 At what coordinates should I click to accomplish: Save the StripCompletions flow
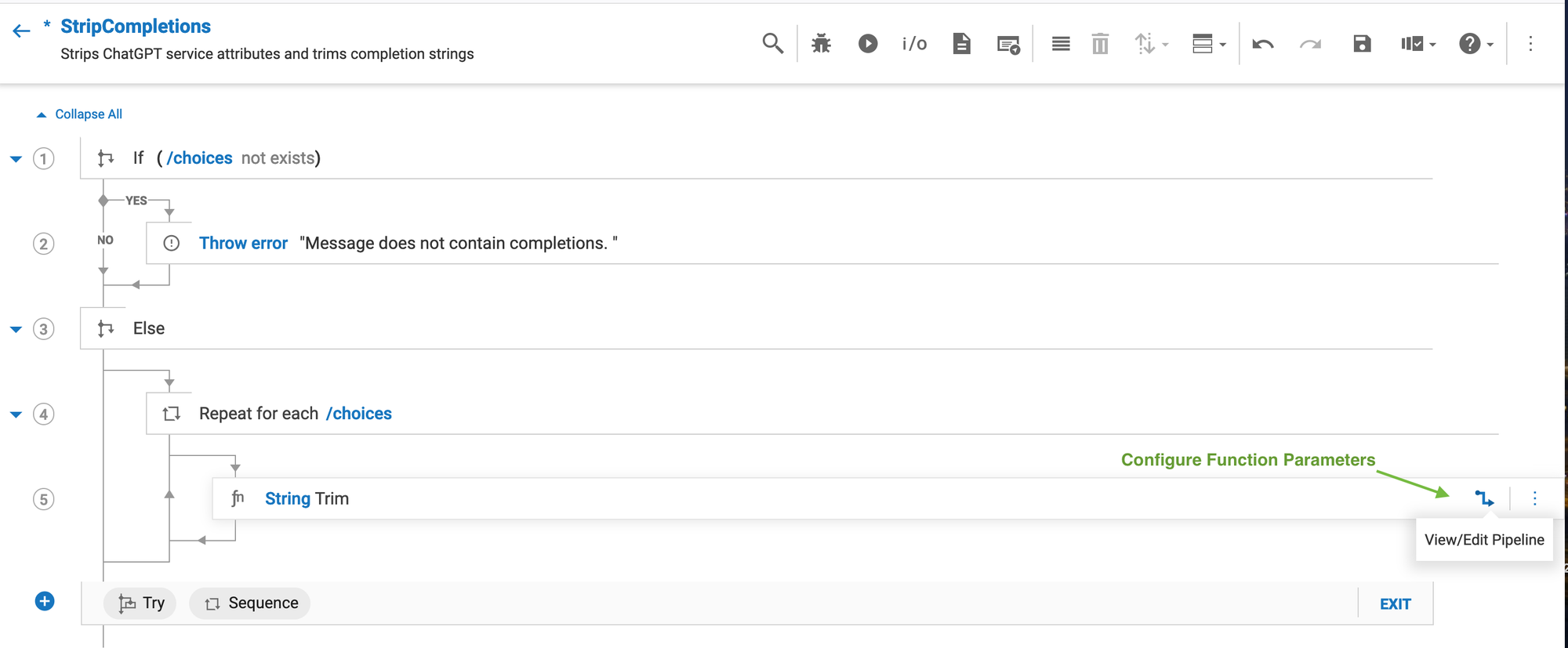pyautogui.click(x=1362, y=43)
